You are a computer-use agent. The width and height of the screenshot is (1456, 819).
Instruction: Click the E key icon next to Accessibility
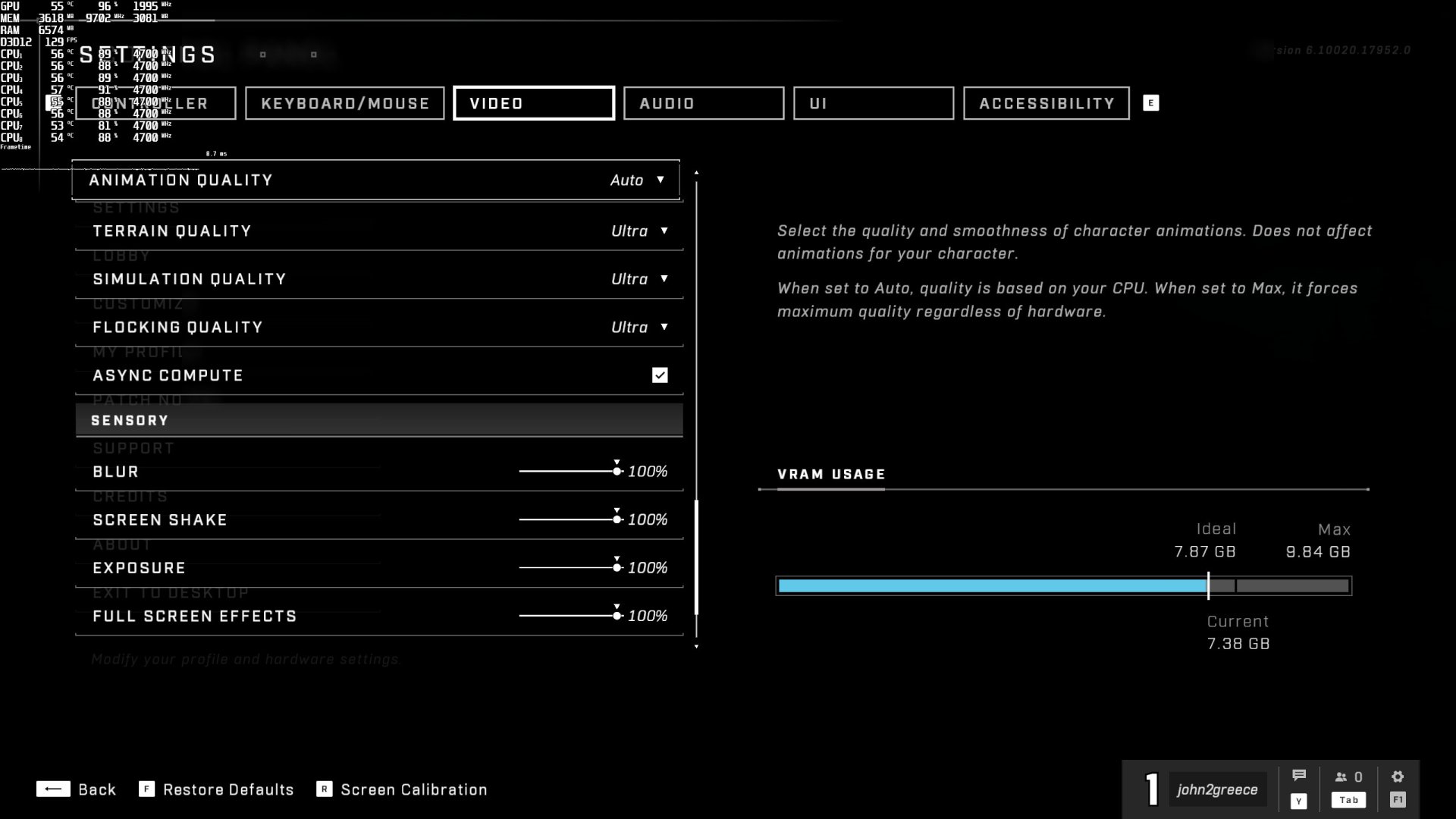point(1151,102)
